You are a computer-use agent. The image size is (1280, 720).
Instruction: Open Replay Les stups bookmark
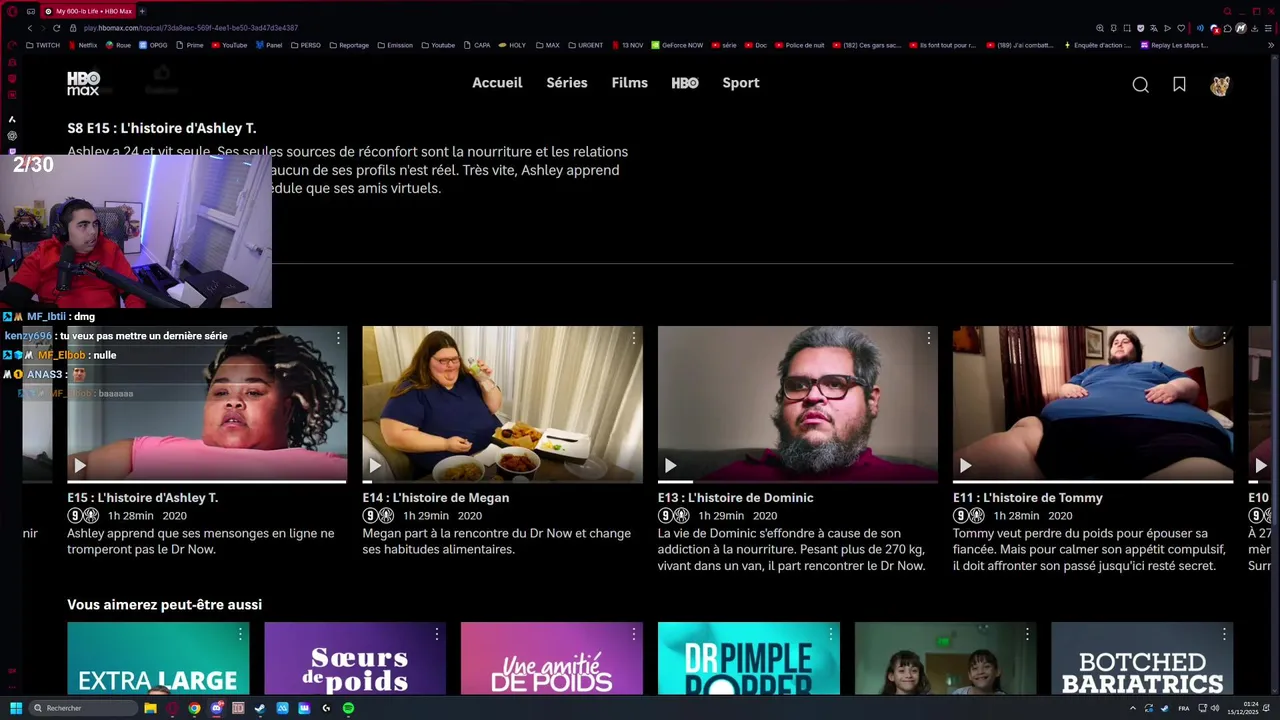1174,45
